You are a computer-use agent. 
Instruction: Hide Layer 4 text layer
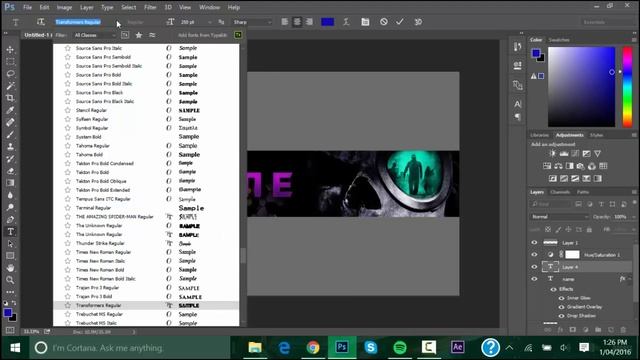point(534,267)
